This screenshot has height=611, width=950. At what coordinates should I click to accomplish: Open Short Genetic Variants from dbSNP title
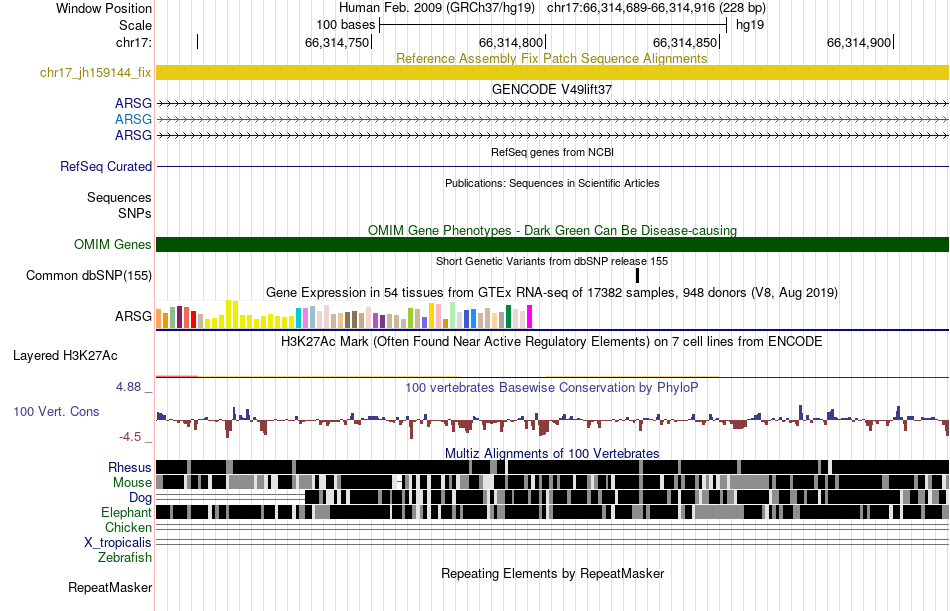(x=552, y=261)
